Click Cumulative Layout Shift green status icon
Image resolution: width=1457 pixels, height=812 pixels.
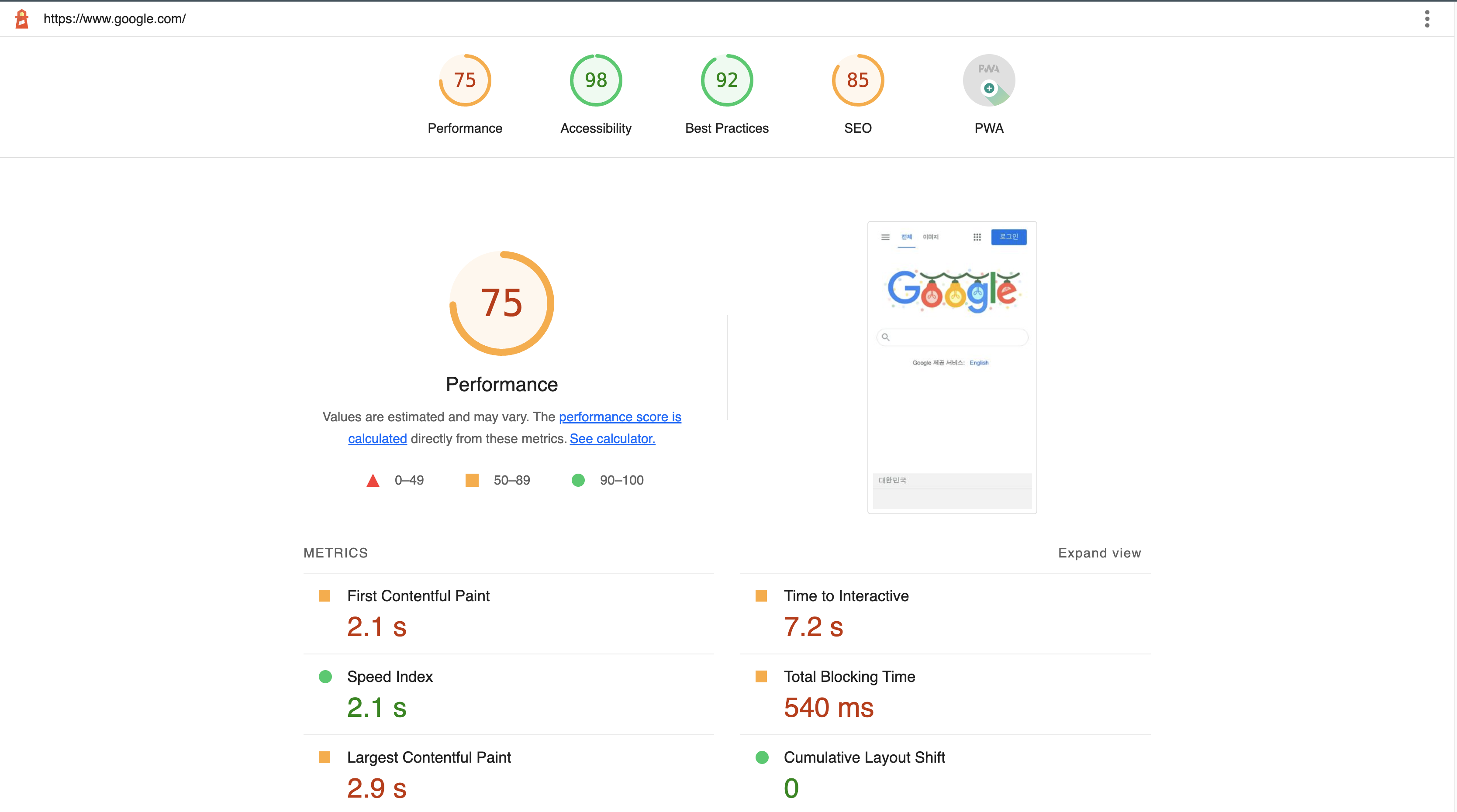point(762,757)
